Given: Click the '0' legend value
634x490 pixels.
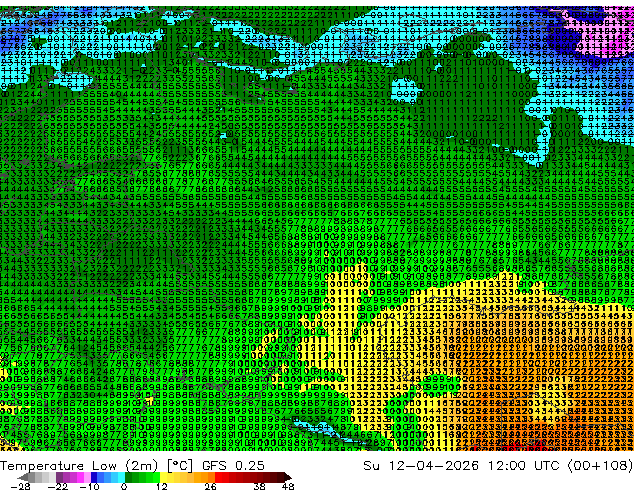Looking at the screenshot, I should (x=124, y=486).
